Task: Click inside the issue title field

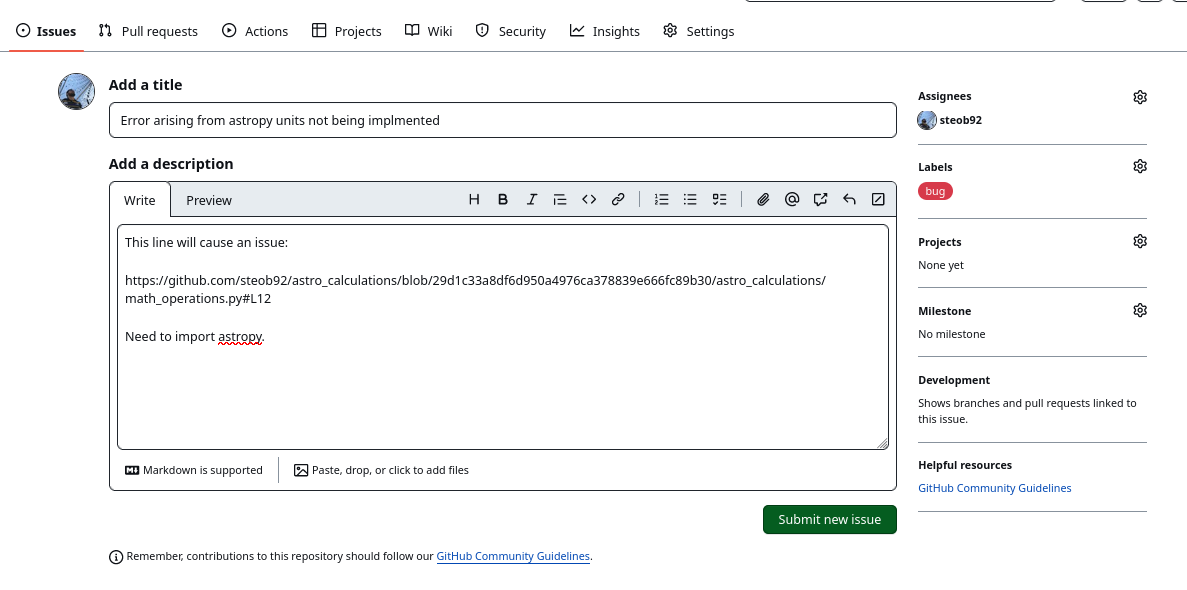Action: click(x=500, y=119)
